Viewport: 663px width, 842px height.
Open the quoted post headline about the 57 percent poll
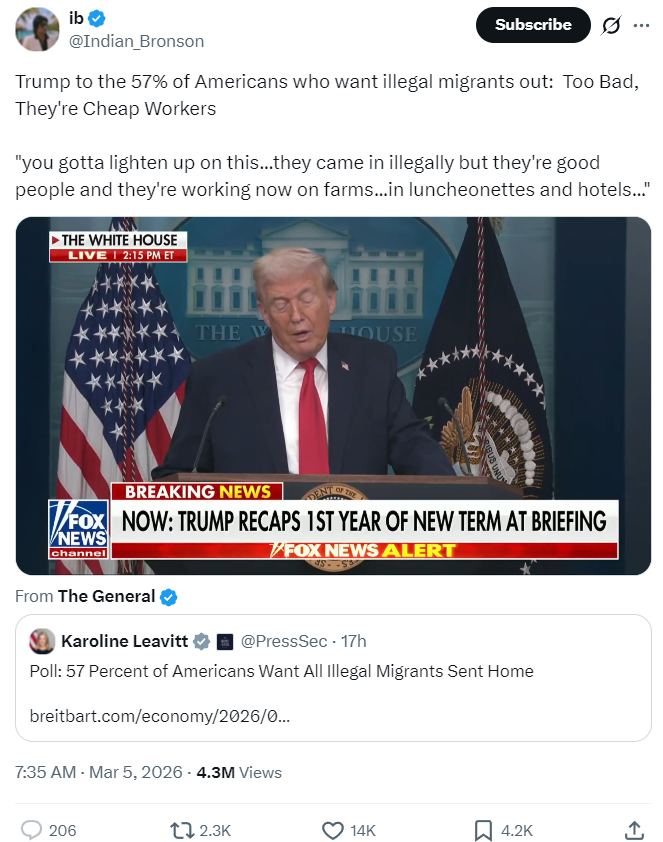[x=281, y=671]
